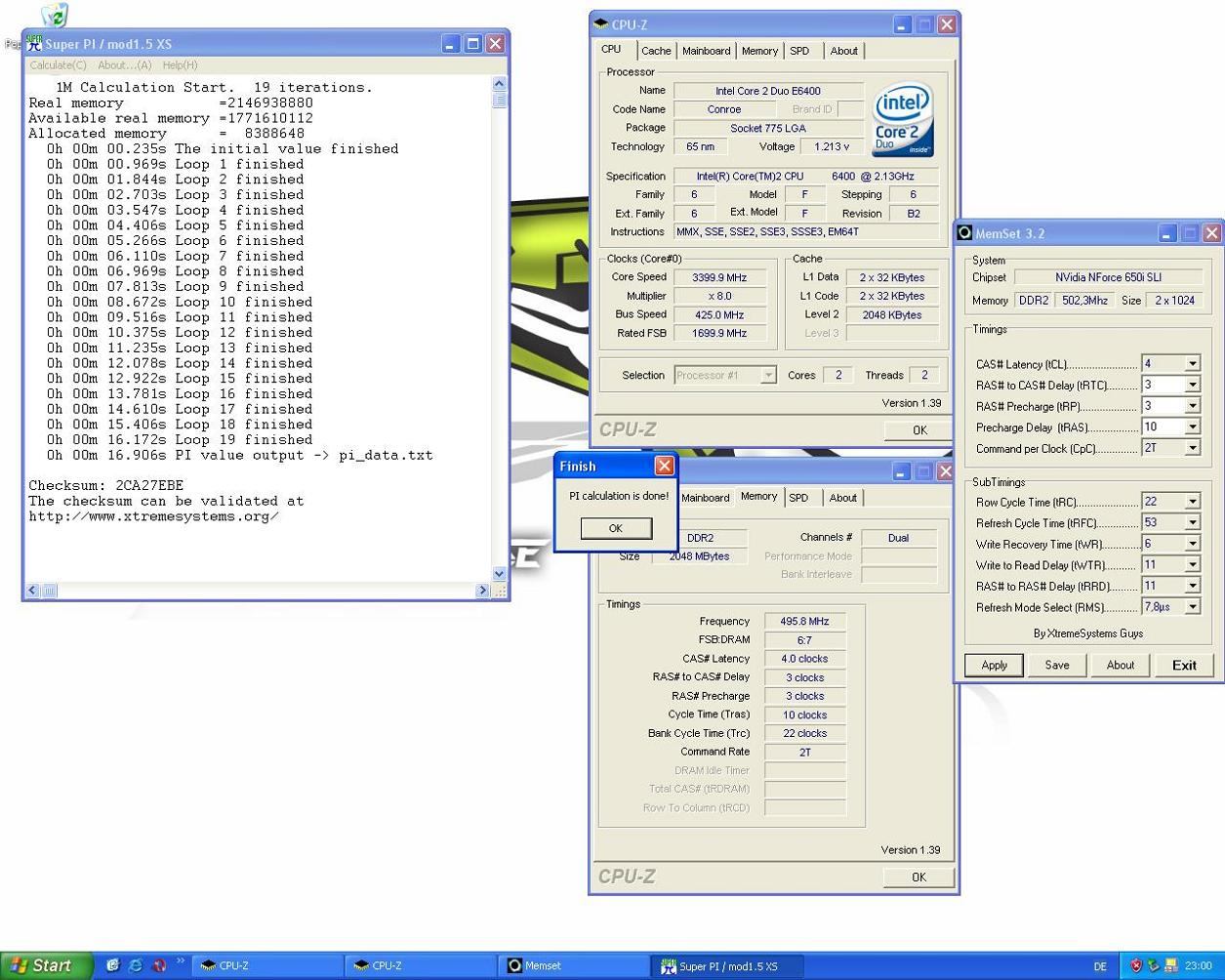Click the green tray icon

pos(1153,965)
